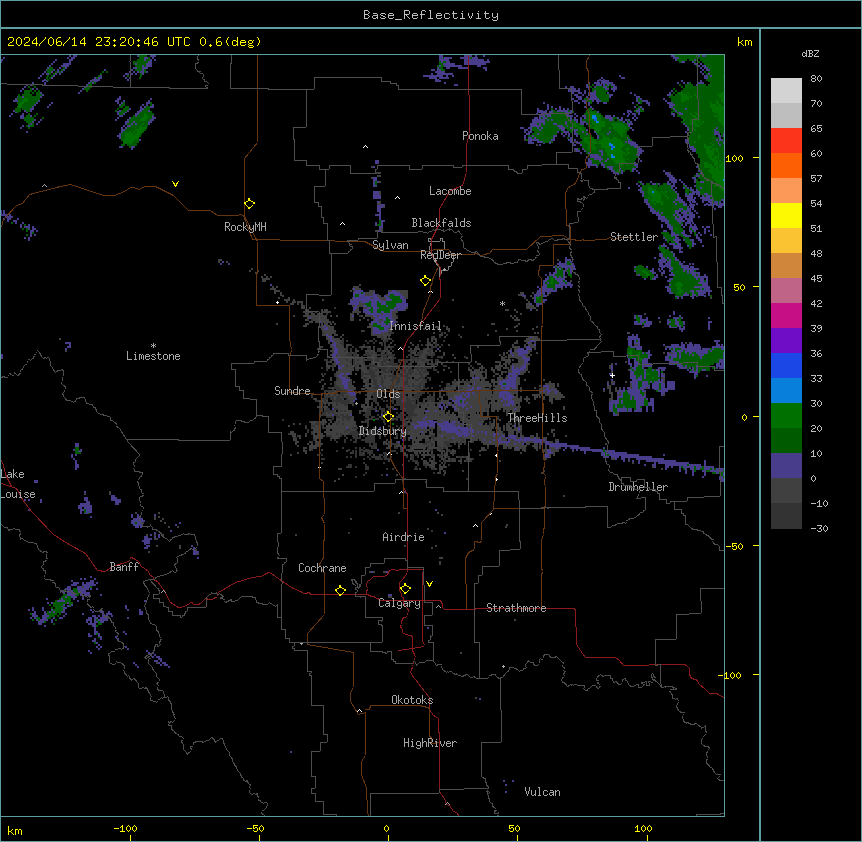Select the orange legend band below 60
Screen dimensions: 862x842
786,165
